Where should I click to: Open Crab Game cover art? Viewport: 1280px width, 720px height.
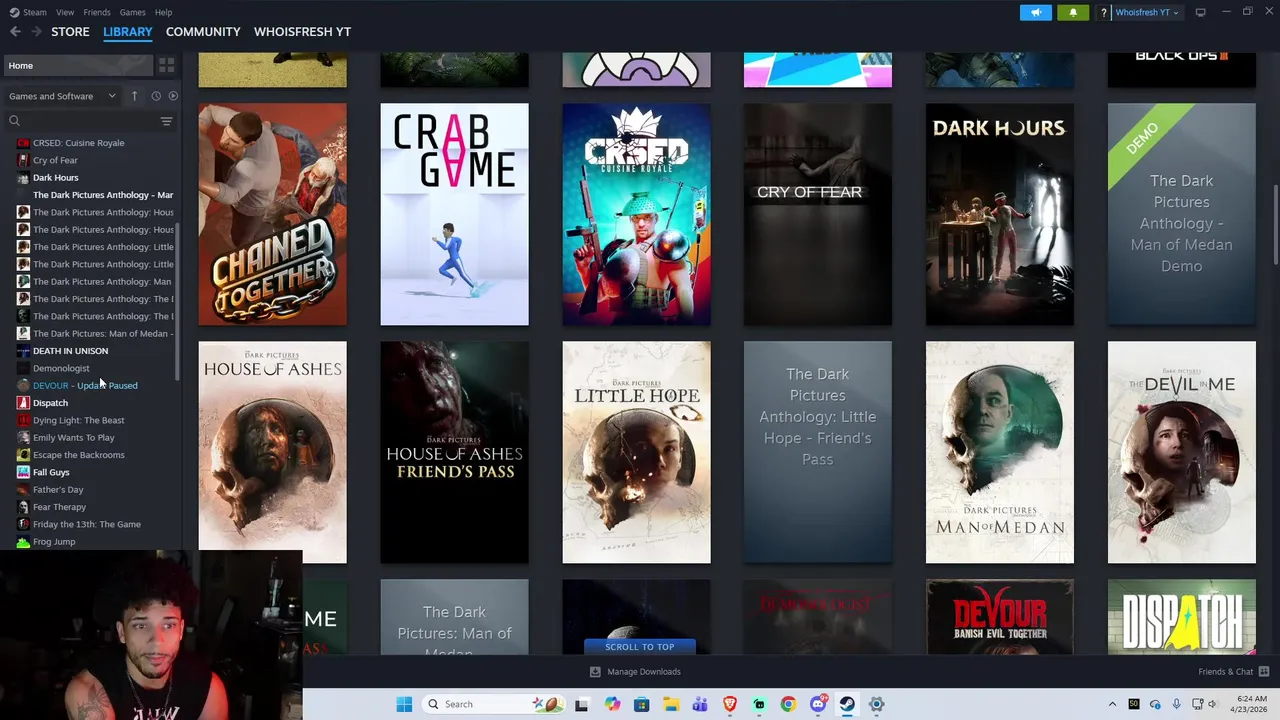[454, 214]
